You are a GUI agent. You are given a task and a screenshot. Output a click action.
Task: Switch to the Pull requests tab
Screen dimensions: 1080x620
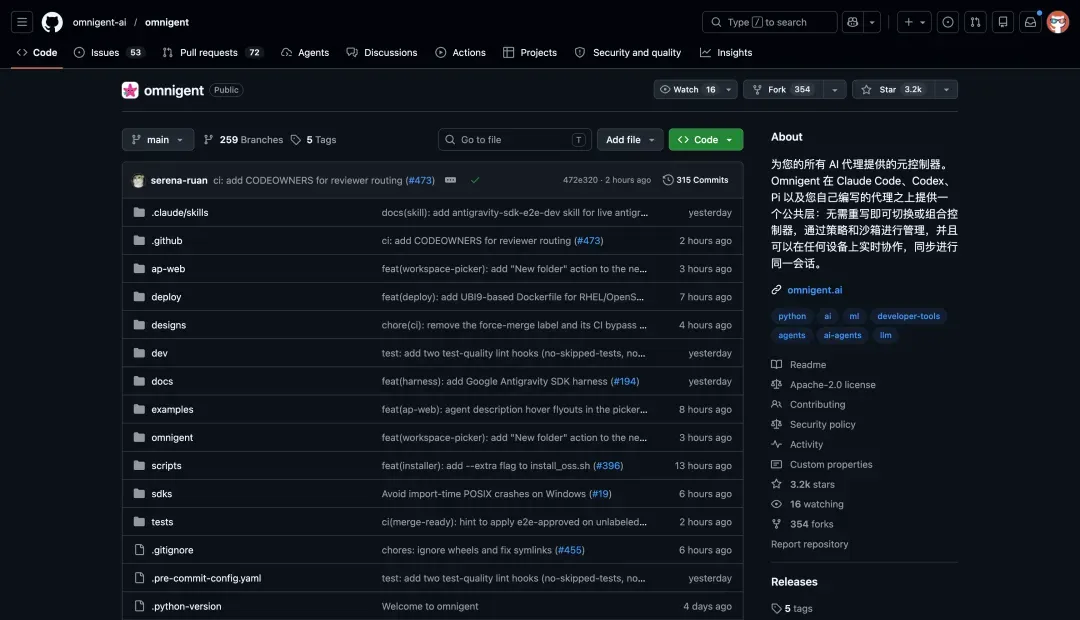[212, 52]
